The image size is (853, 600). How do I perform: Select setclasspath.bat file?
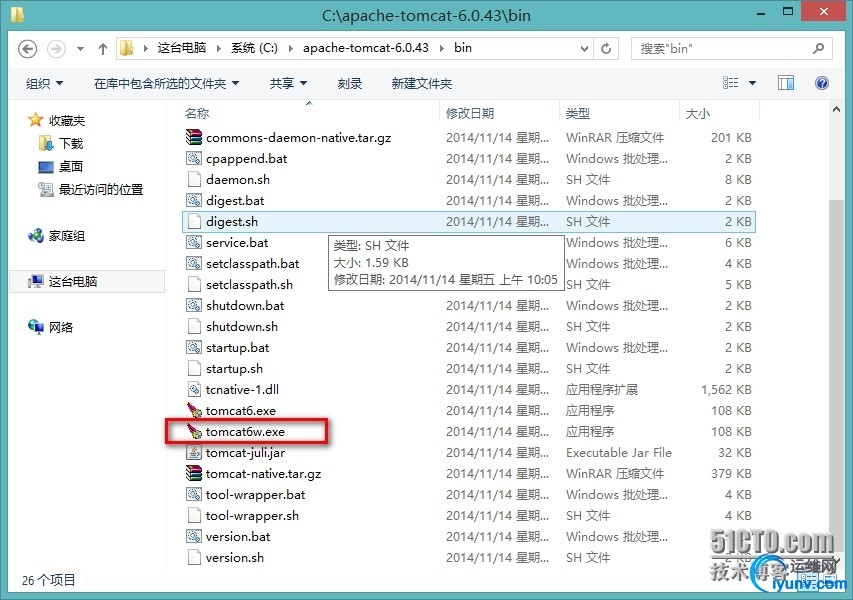pos(252,263)
